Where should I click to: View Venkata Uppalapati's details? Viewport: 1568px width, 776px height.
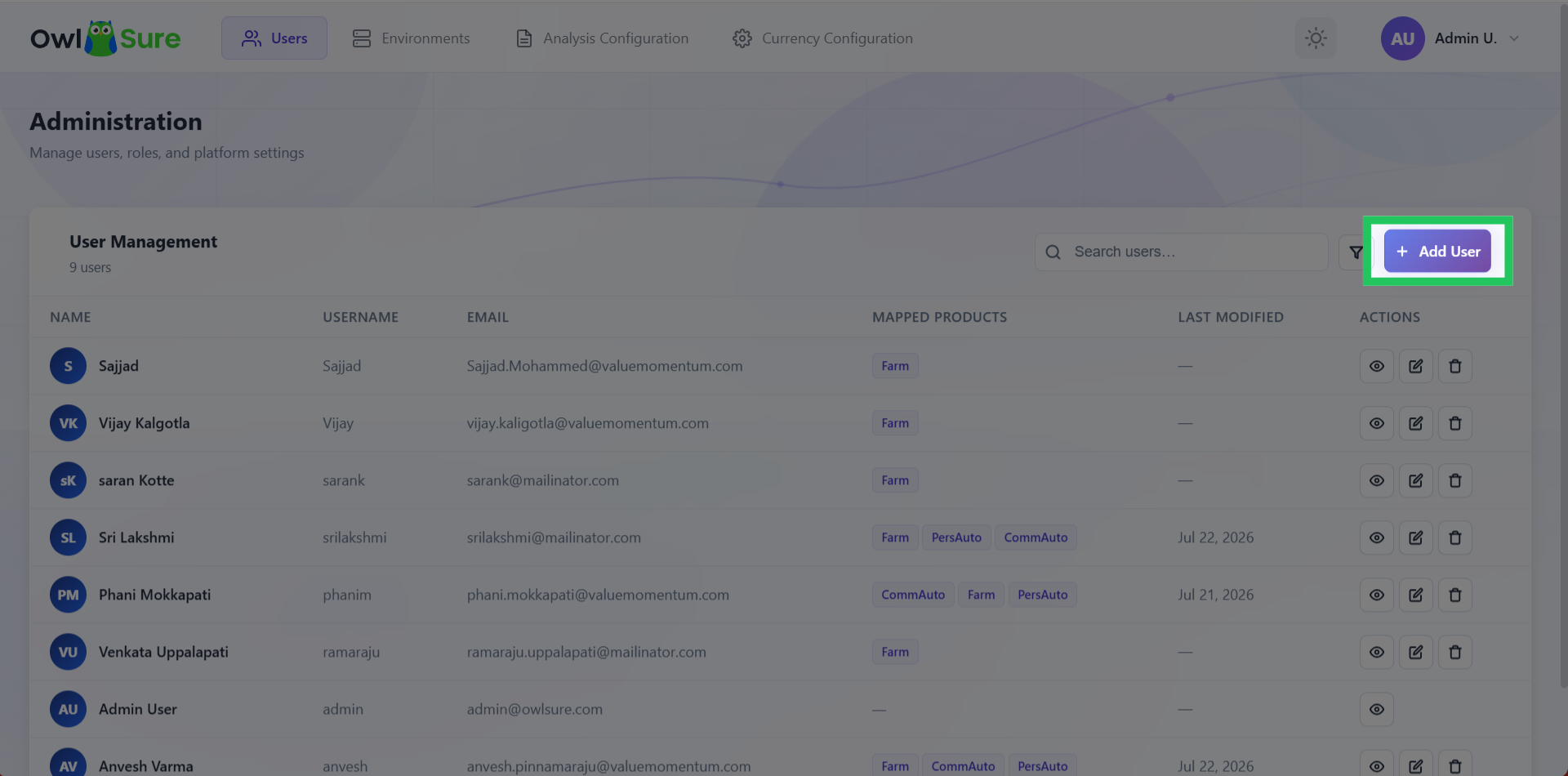[1376, 652]
